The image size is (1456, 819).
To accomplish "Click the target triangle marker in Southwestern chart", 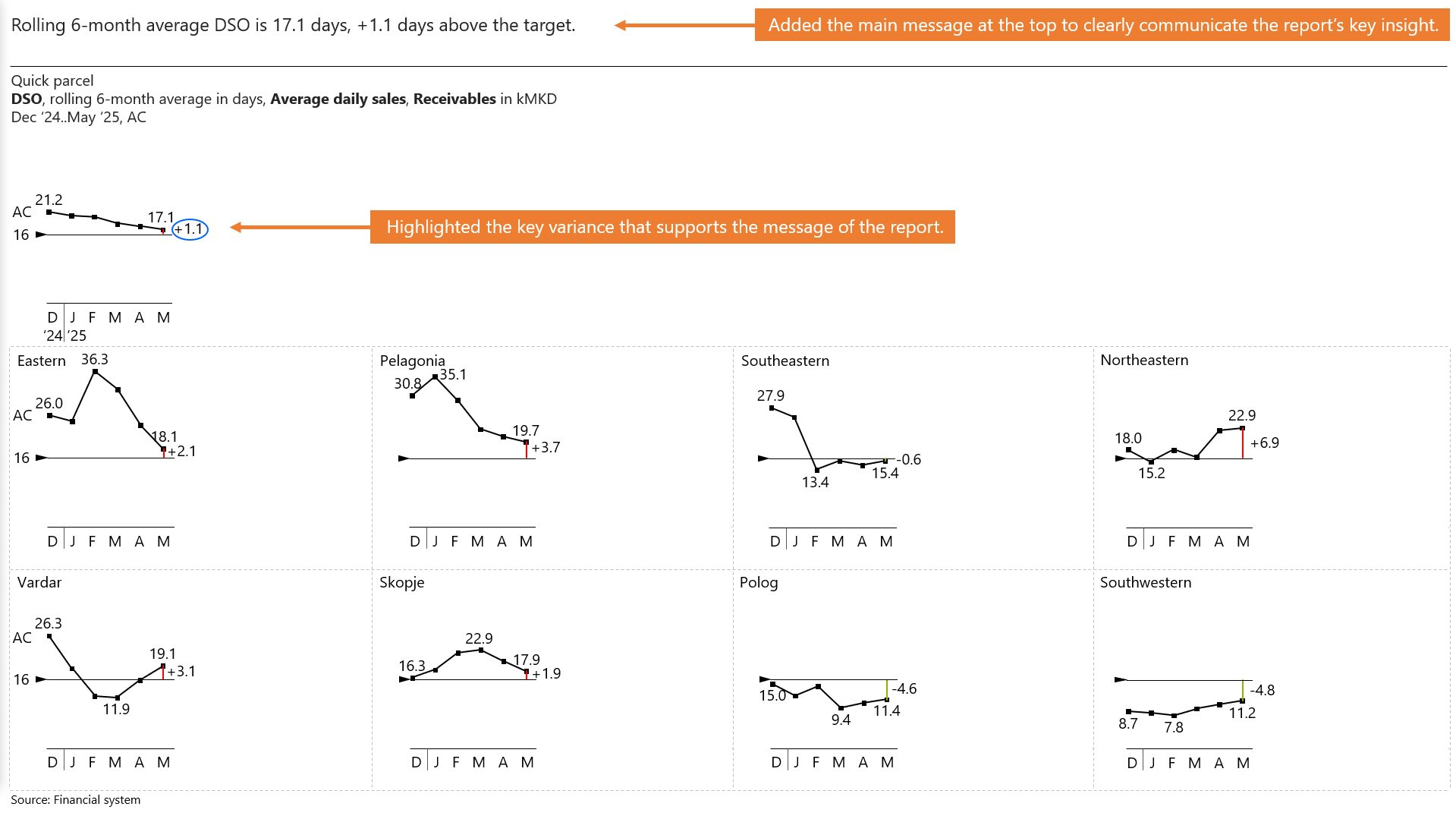I will click(1120, 680).
